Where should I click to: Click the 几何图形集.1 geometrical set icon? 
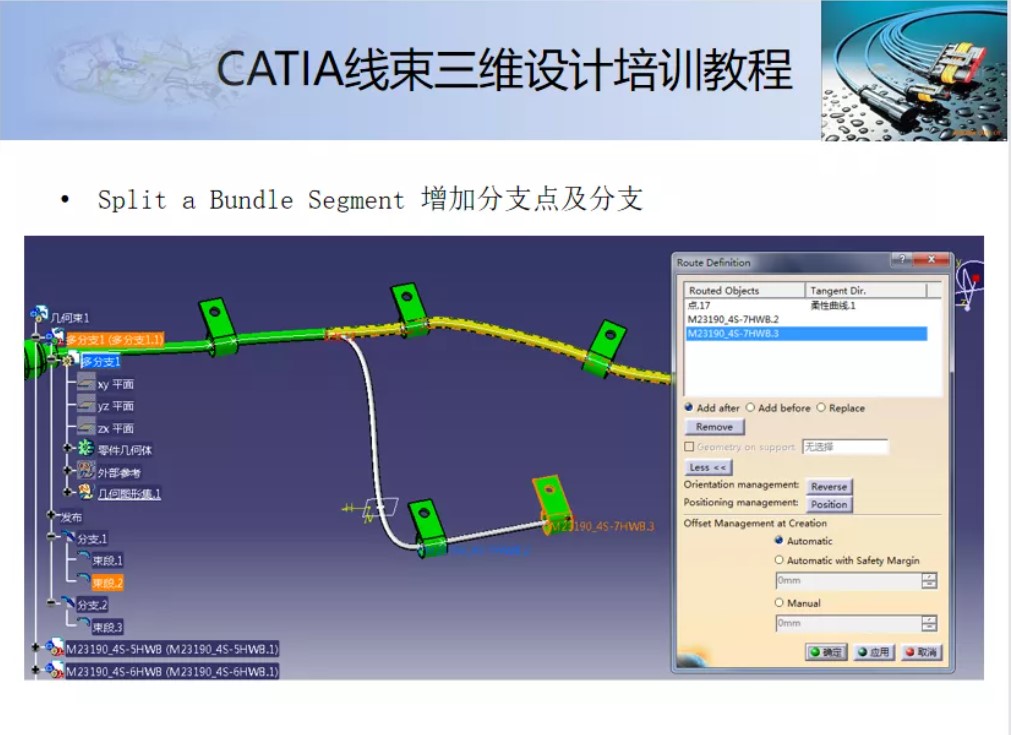click(86, 492)
